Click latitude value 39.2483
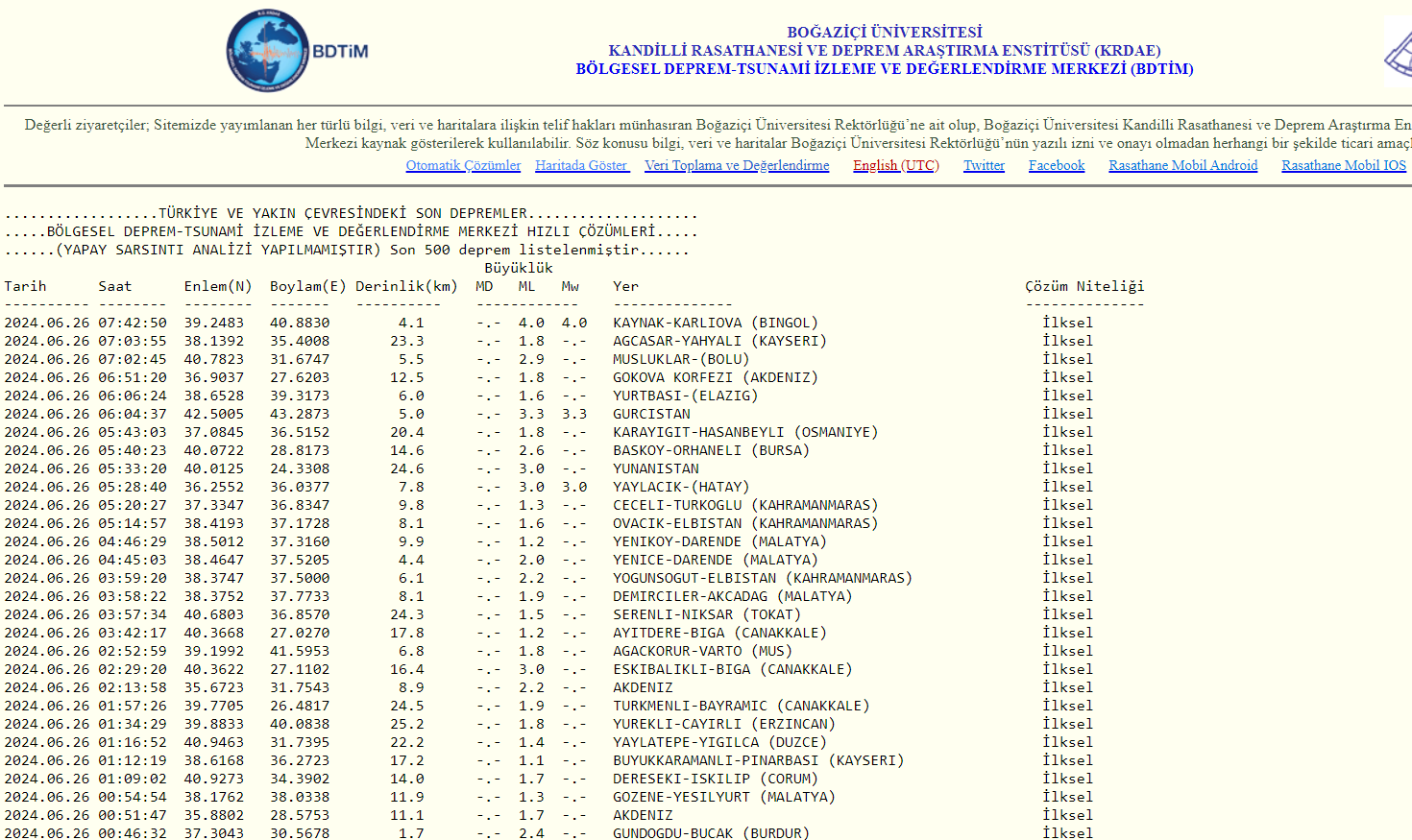1412x840 pixels. [x=214, y=323]
